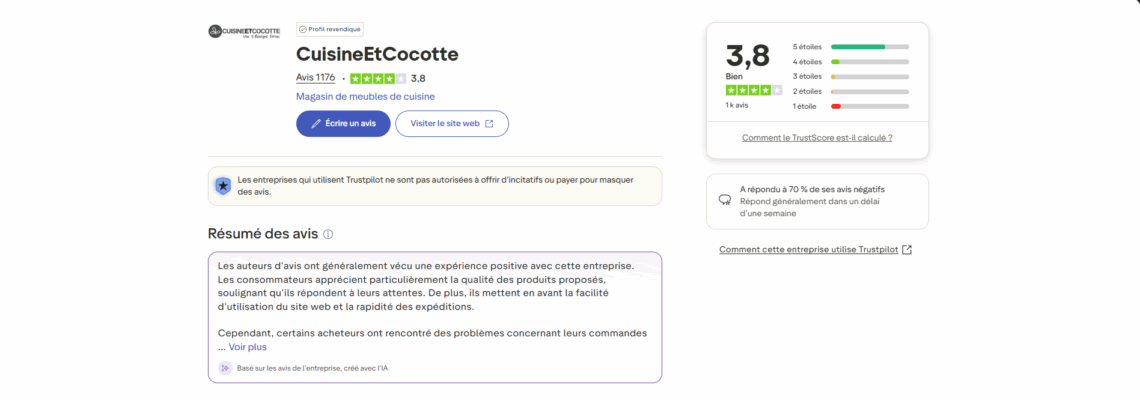Viewport: 1140px width, 400px height.
Task: Click the external link icon in 'Visiter le site web'
Action: [x=491, y=124]
